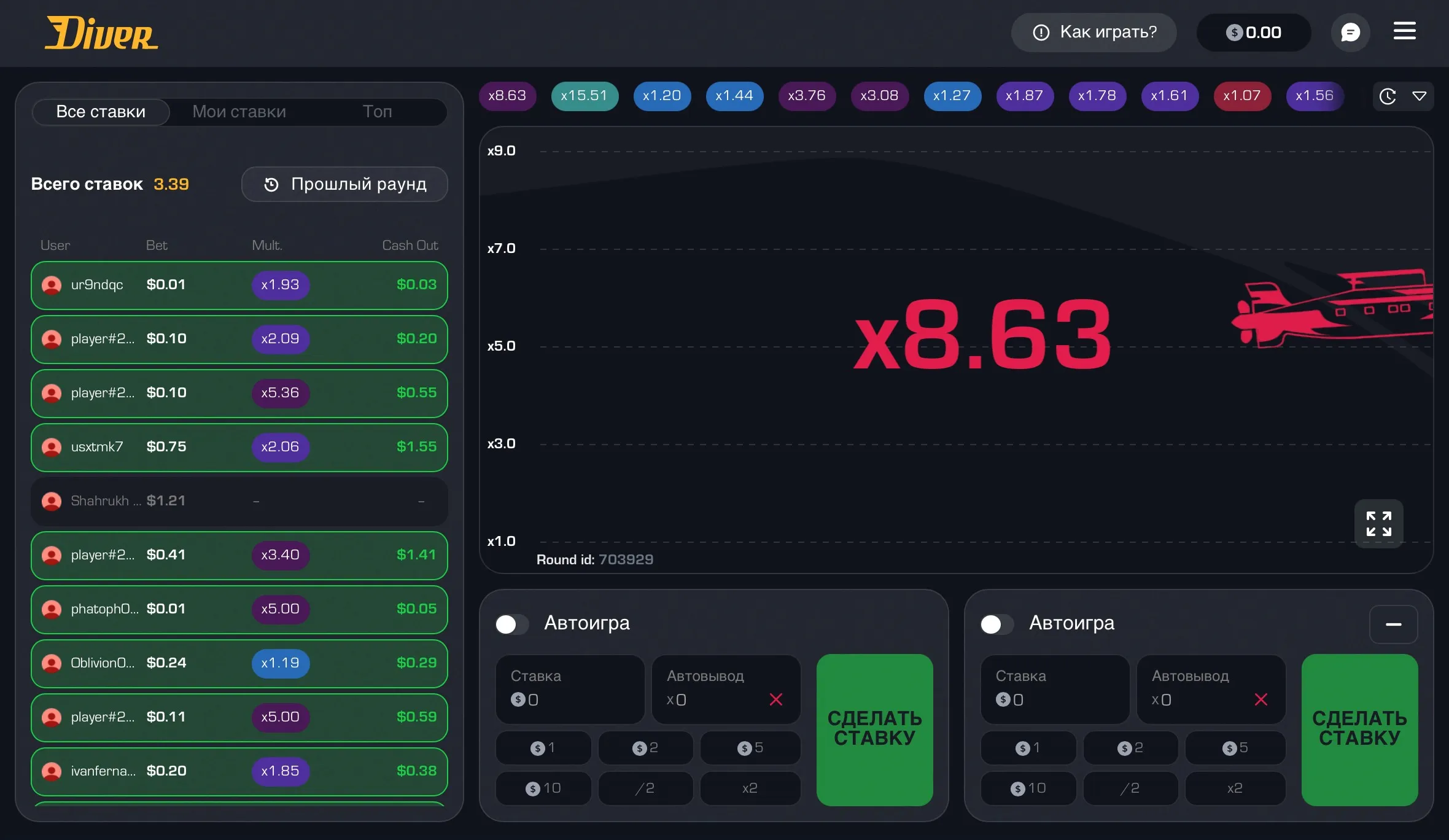Halve bet with /2 in left panel

(645, 788)
